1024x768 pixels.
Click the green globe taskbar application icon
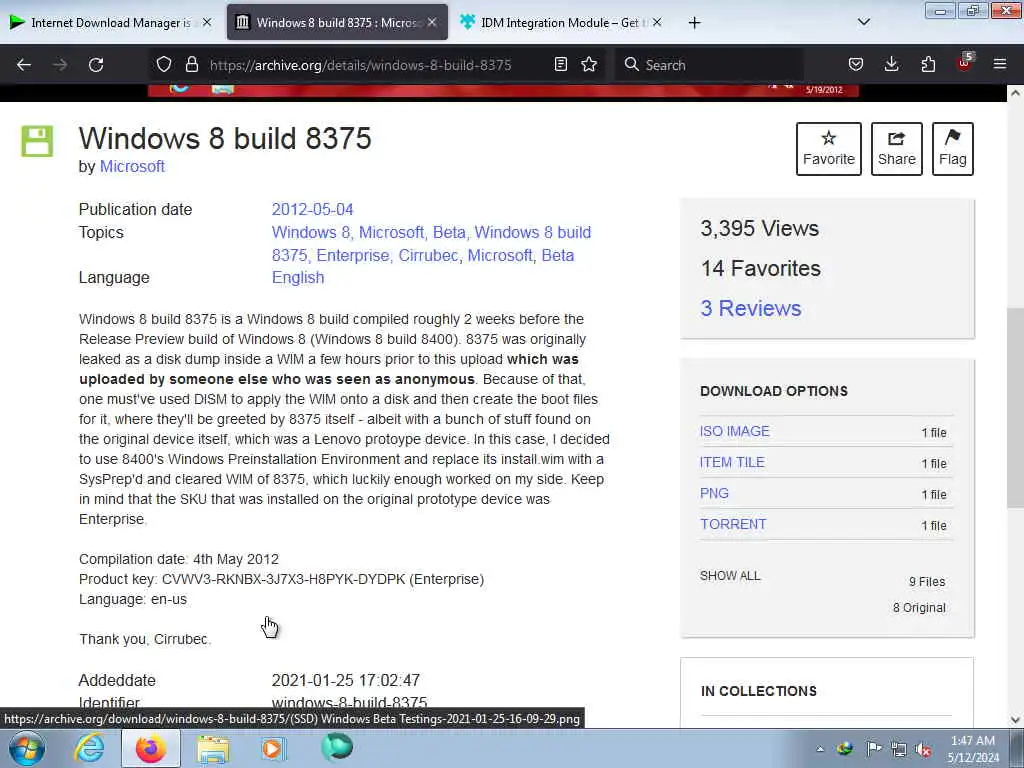click(337, 748)
